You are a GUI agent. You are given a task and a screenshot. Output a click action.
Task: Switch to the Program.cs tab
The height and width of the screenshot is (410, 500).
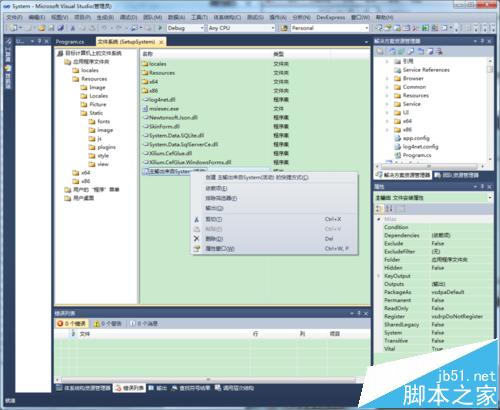pyautogui.click(x=70, y=42)
